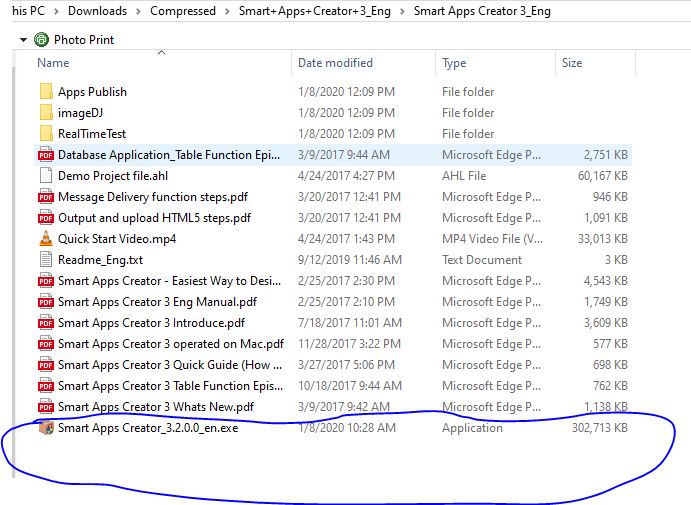Image resolution: width=691 pixels, height=505 pixels.
Task: Select the Photo Print label
Action: pyautogui.click(x=84, y=40)
